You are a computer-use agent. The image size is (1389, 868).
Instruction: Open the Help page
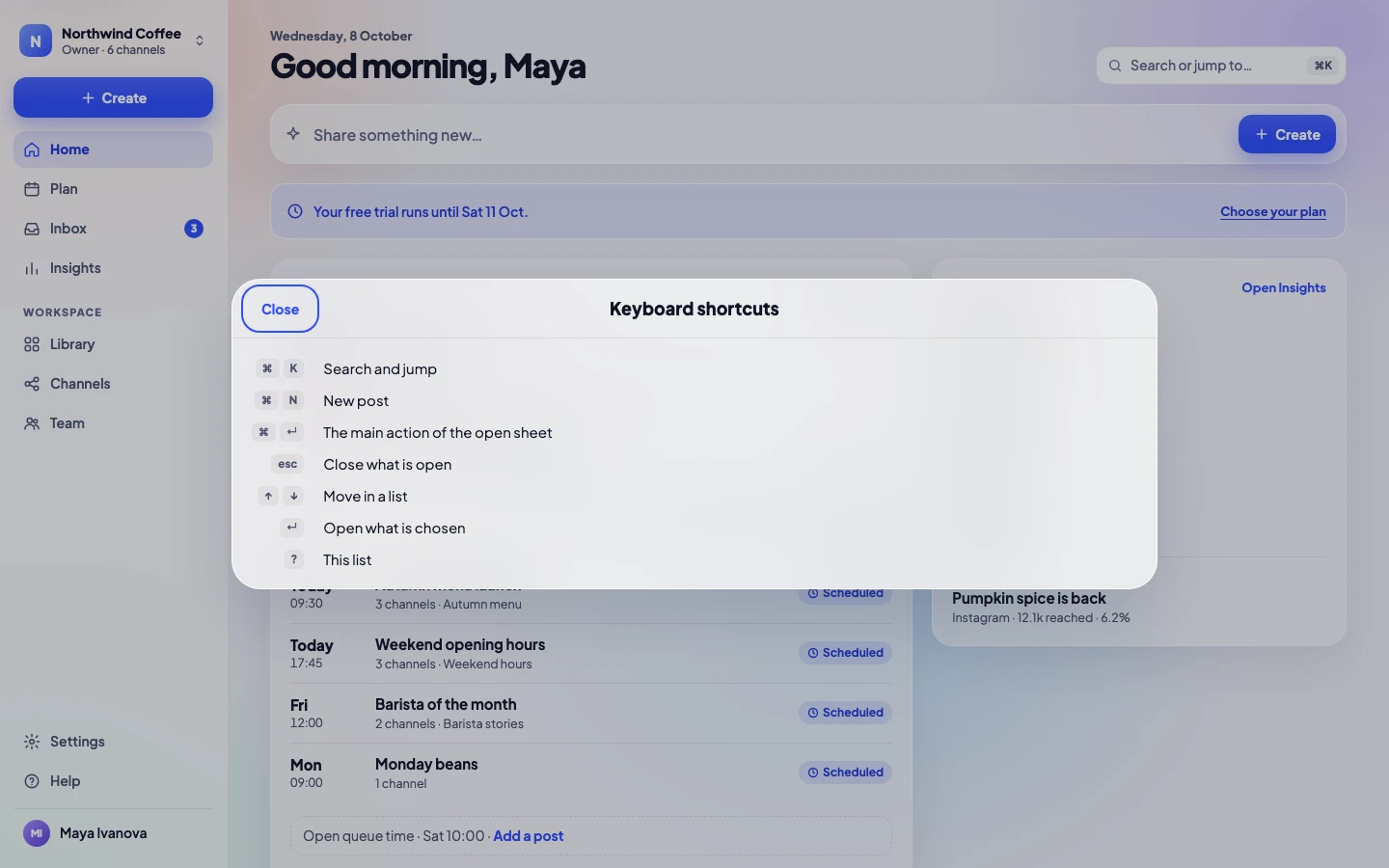pyautogui.click(x=113, y=781)
